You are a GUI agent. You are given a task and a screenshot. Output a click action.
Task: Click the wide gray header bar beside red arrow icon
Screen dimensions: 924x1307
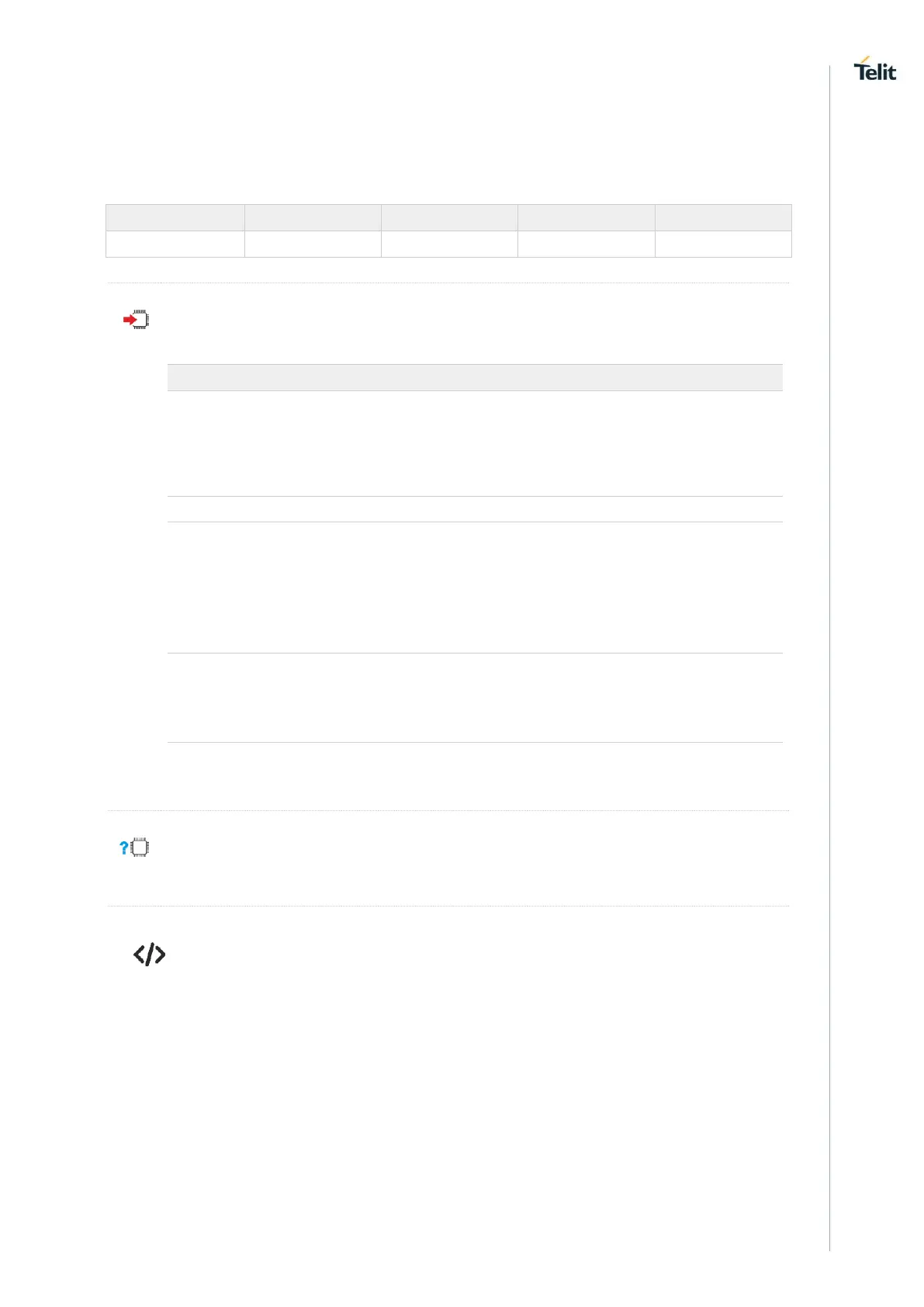click(475, 377)
